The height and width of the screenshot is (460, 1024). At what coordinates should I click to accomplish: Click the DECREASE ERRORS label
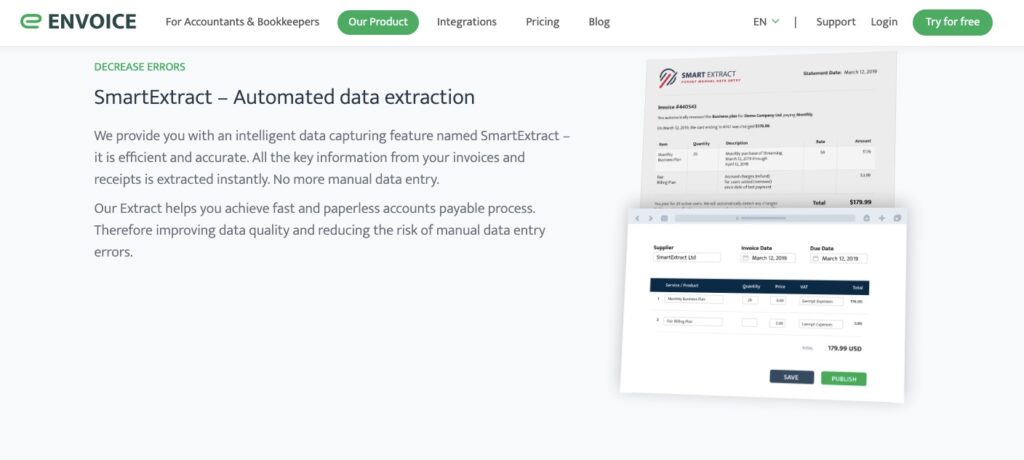point(140,67)
